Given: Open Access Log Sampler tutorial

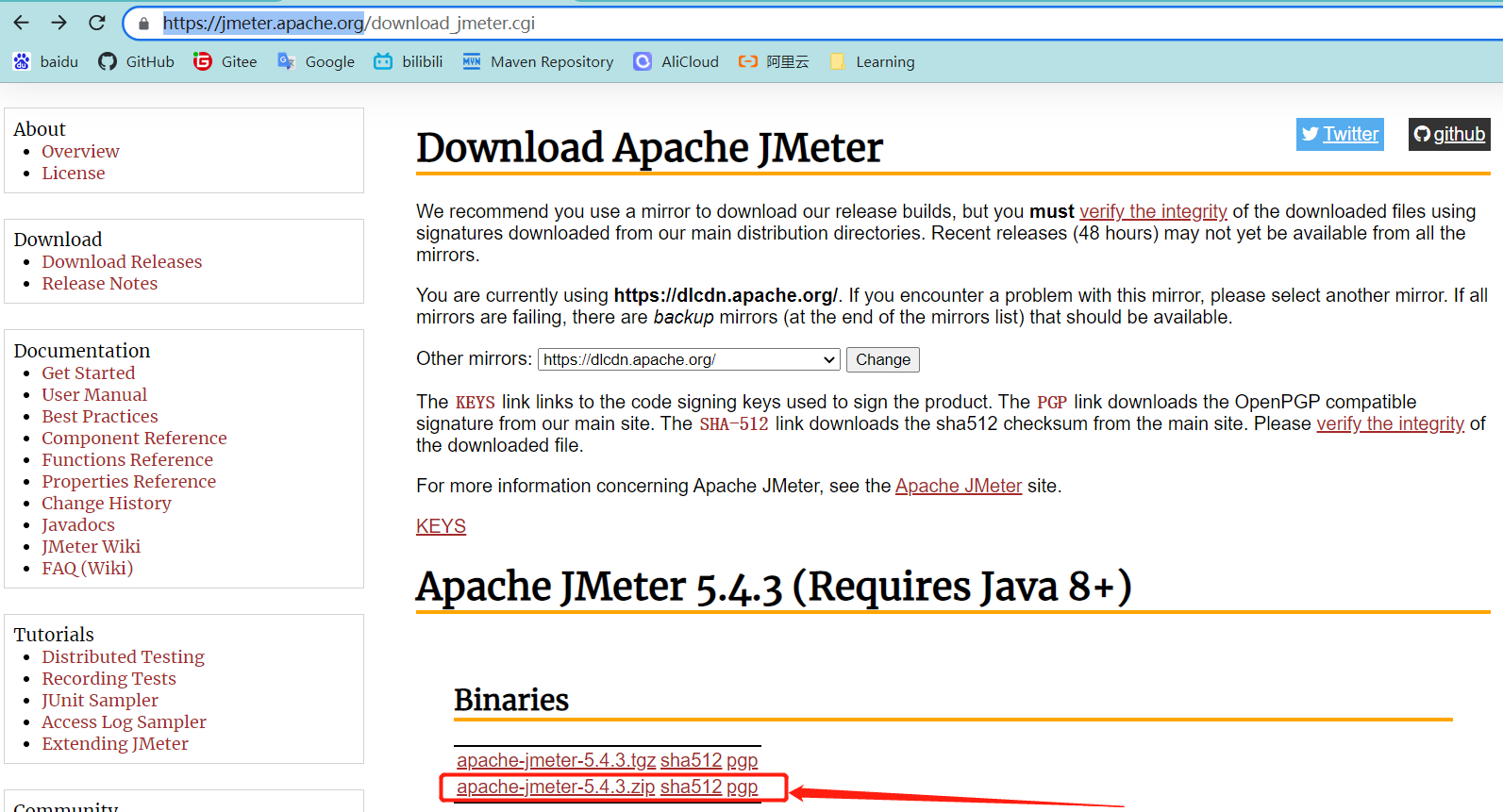Looking at the screenshot, I should 125,721.
